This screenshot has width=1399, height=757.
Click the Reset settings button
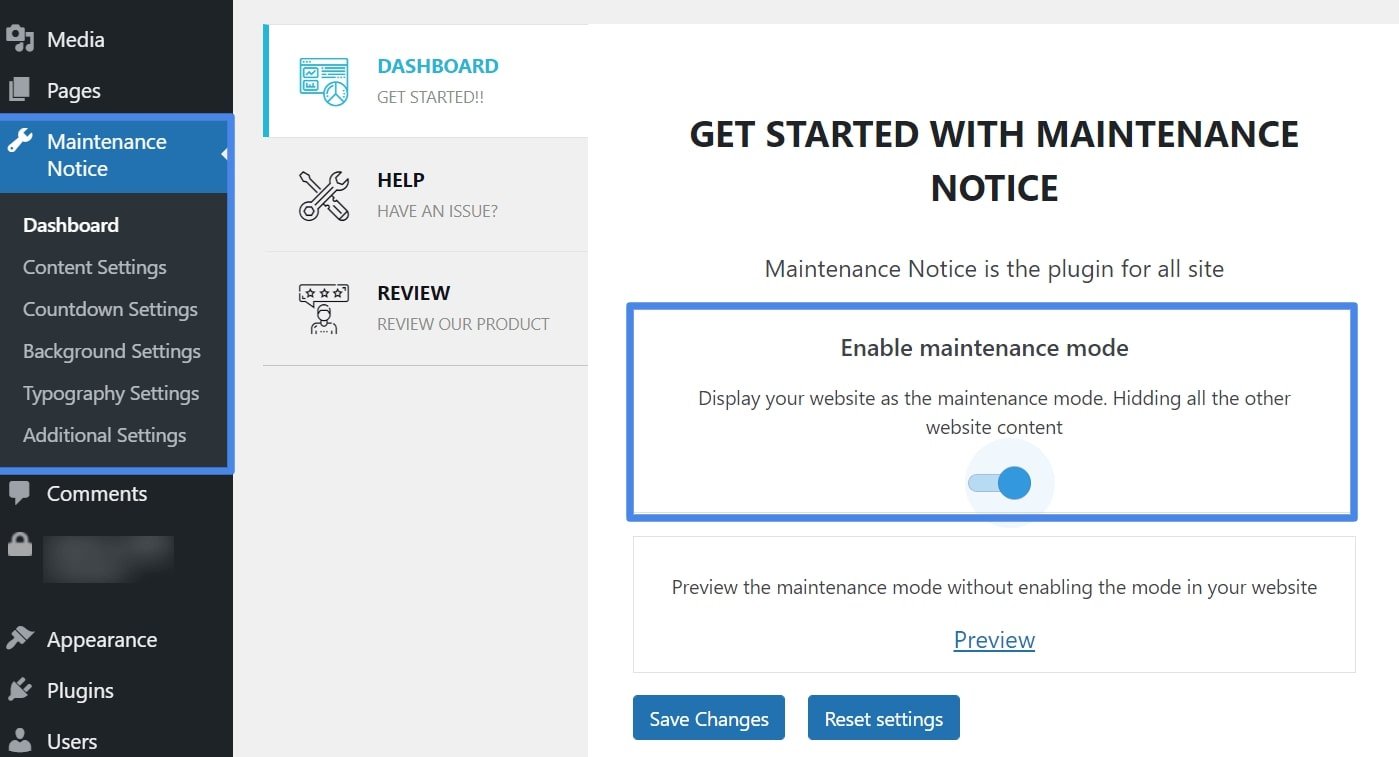tap(883, 718)
